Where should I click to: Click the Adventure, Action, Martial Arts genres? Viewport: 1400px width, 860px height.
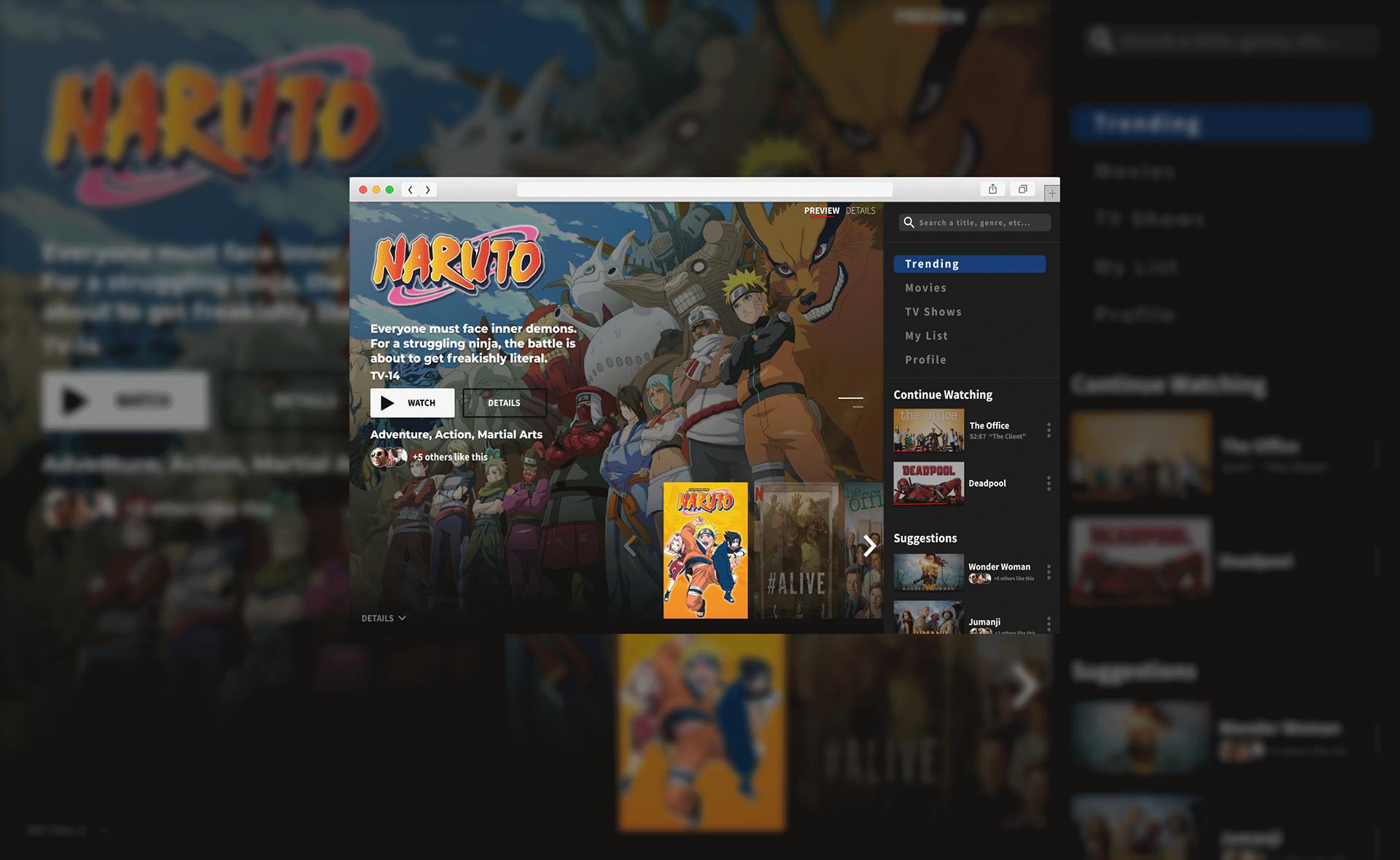pos(456,435)
